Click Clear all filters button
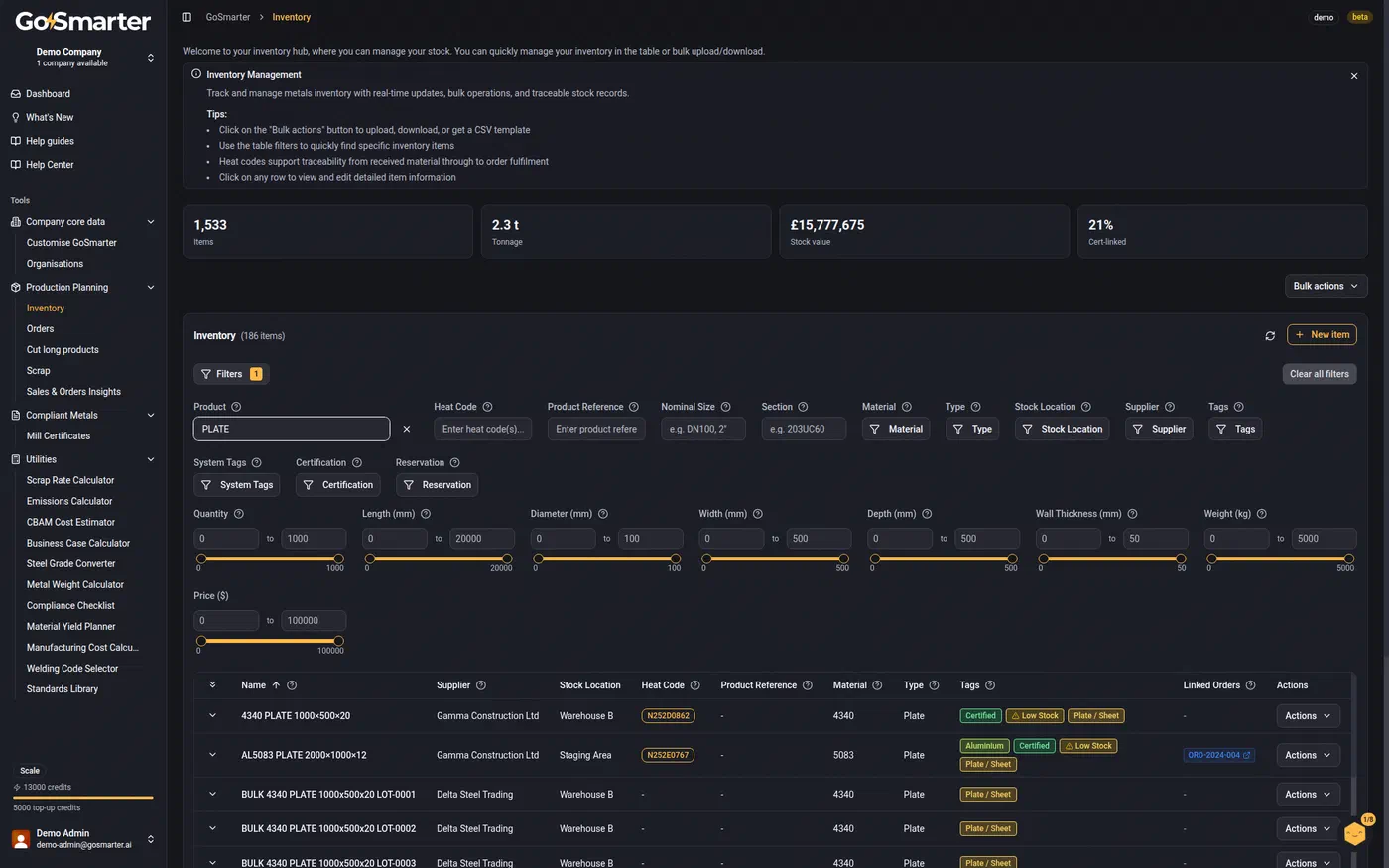Screen dimensions: 1389x868 [1320, 374]
